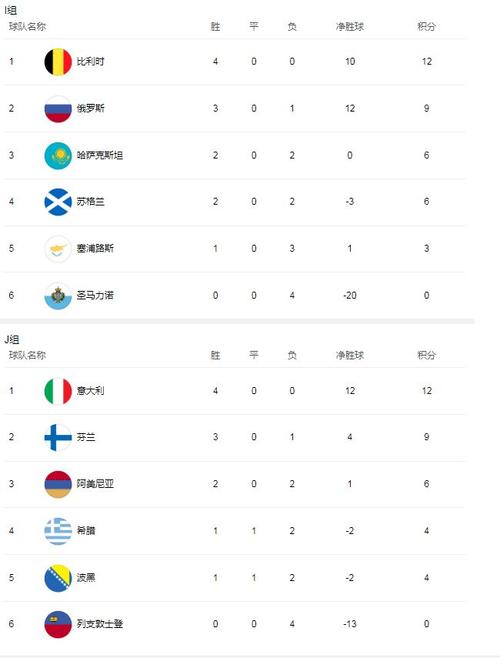Click the Belgium flag icon
The height and width of the screenshot is (658, 500).
58,62
